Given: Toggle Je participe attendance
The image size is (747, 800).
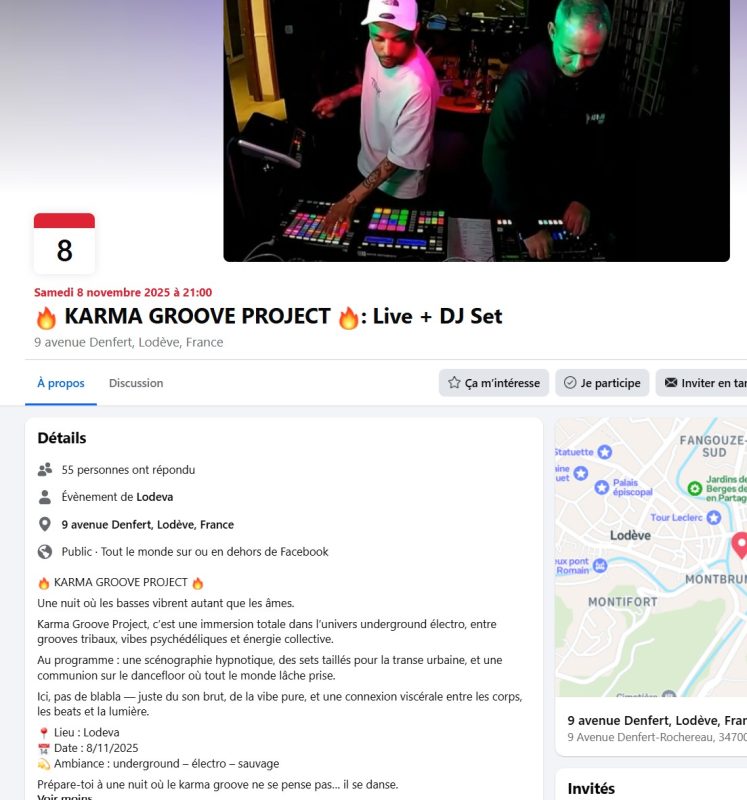Looking at the screenshot, I should [x=602, y=383].
